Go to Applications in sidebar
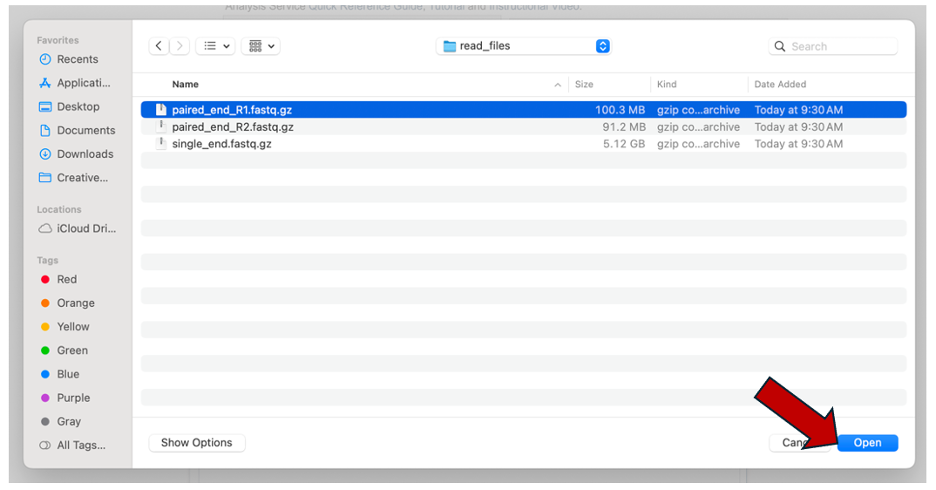Viewport: 936px width, 490px height. coord(75,83)
